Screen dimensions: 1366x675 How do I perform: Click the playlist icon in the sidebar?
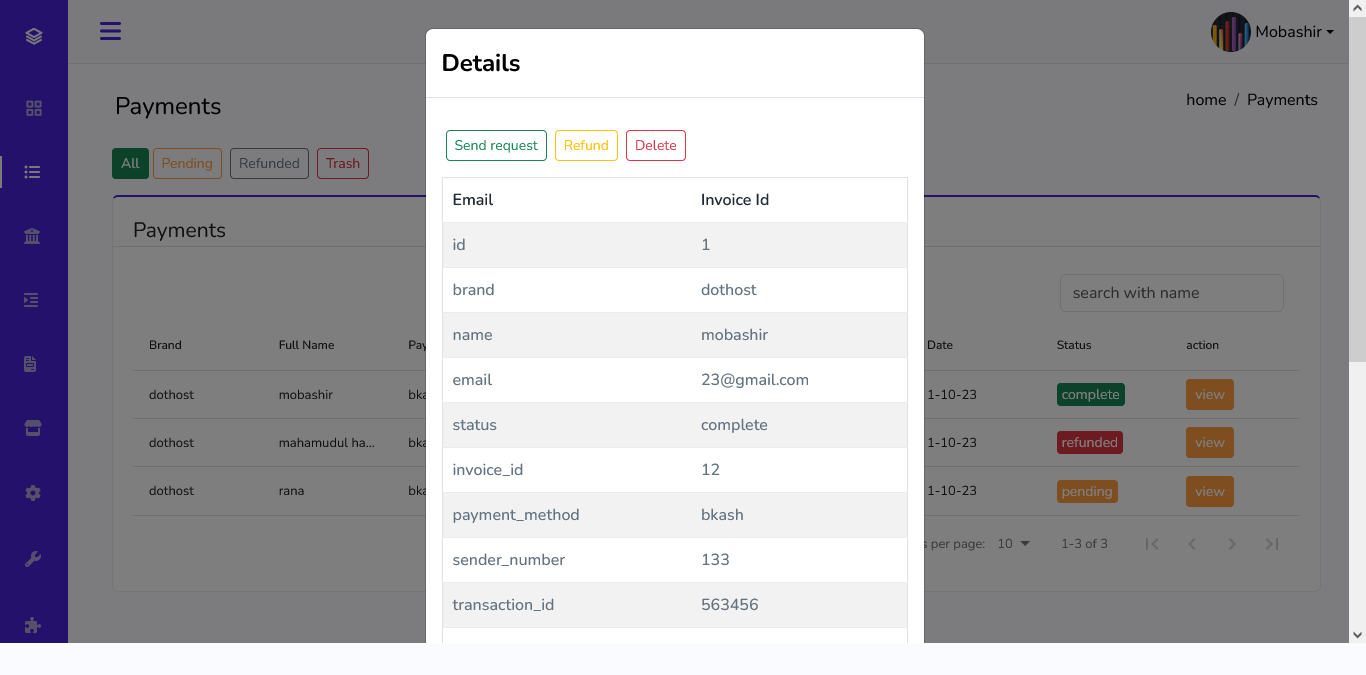point(33,299)
